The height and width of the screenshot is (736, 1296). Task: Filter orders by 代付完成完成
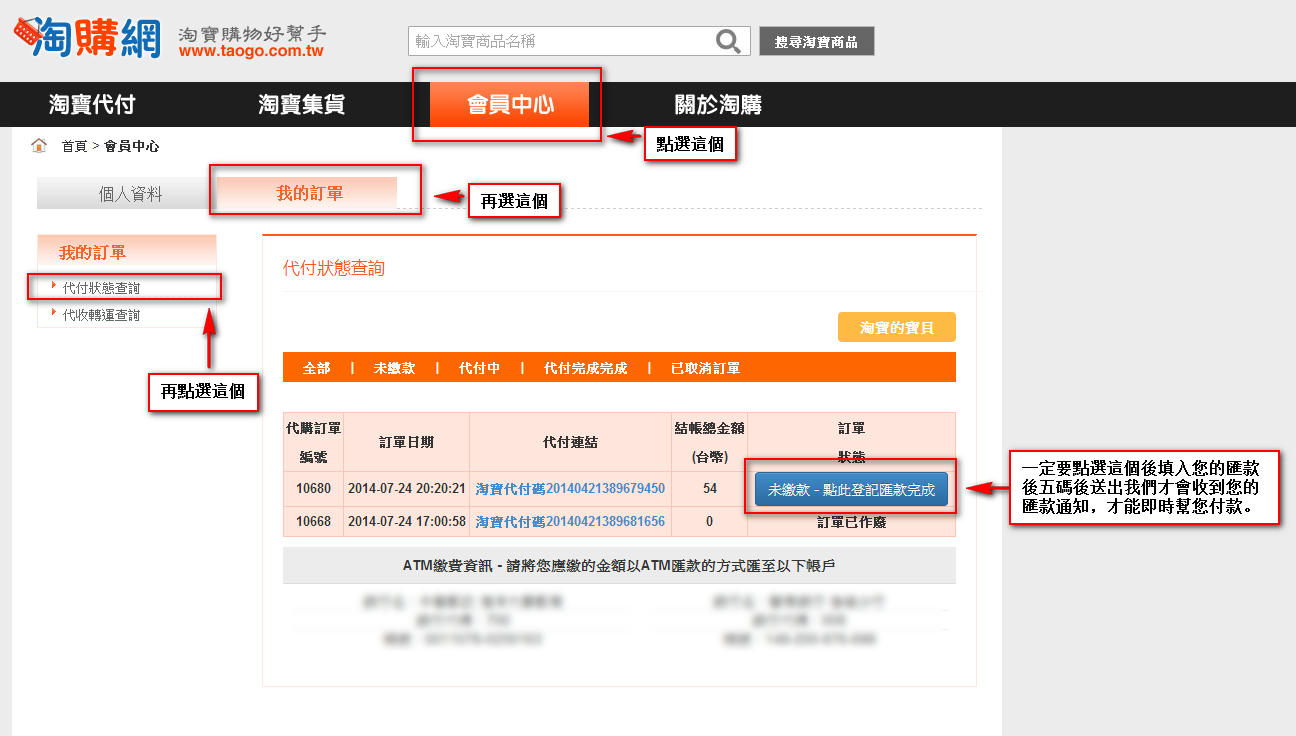586,368
